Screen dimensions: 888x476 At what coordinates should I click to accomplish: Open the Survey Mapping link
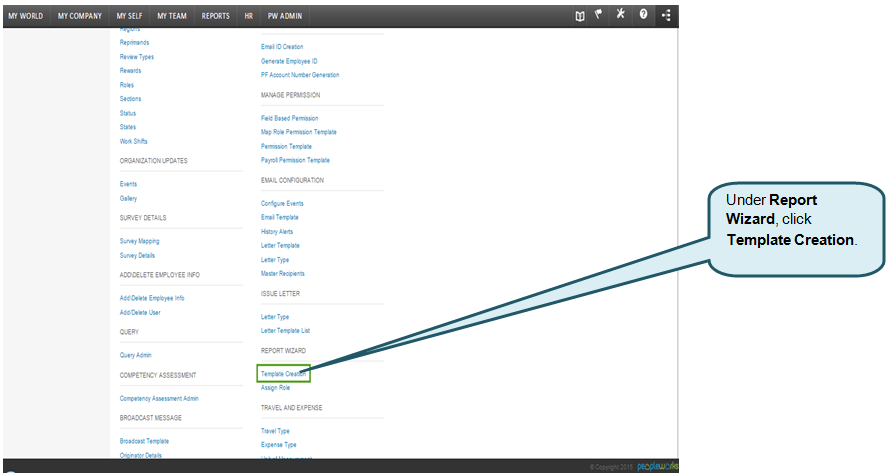pyautogui.click(x=139, y=241)
